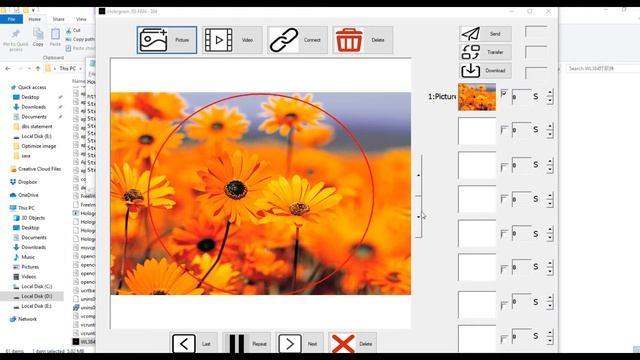Click Pin to Quick access in ribbon
The image size is (640, 360).
click(16, 40)
